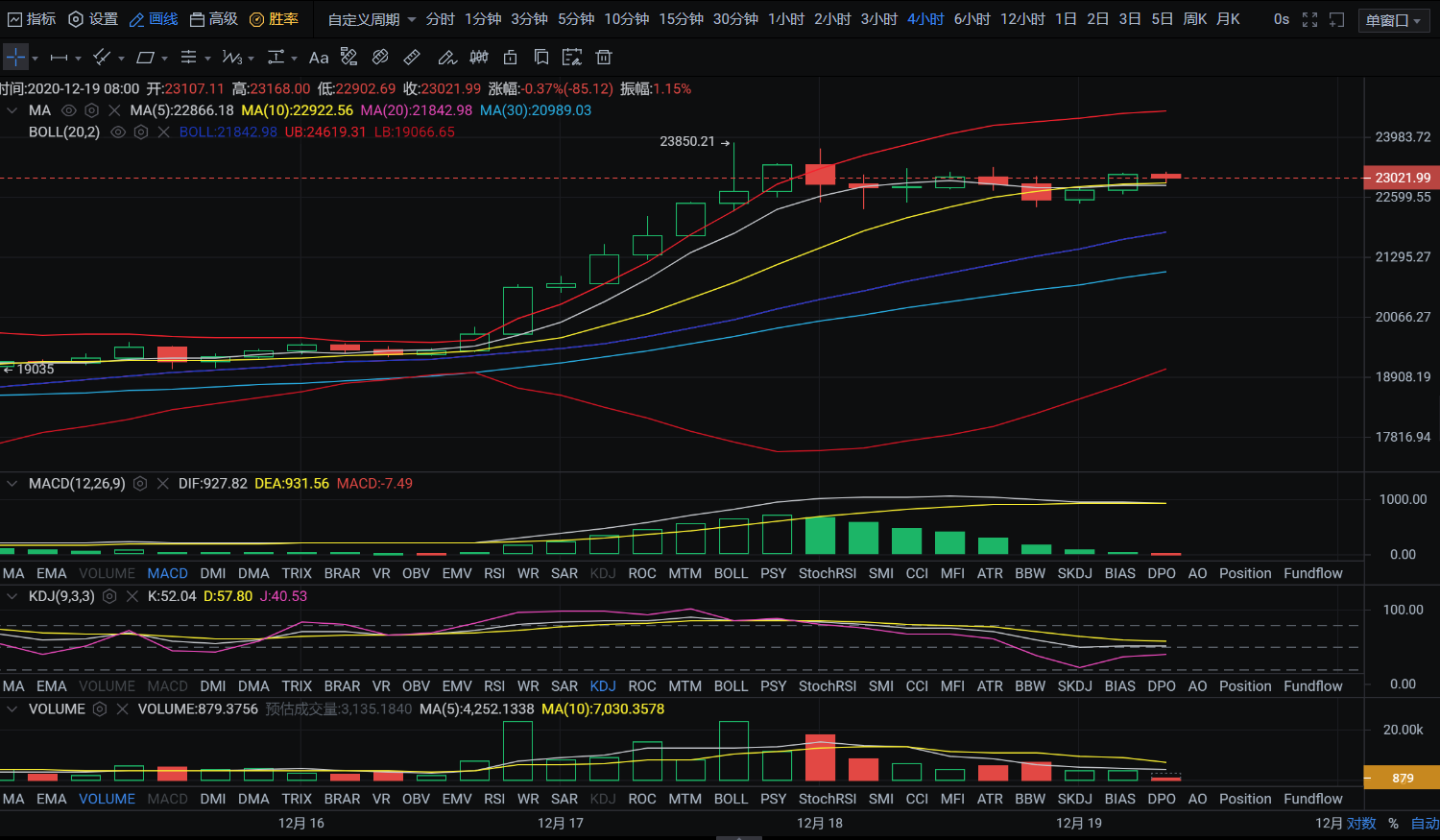Viewport: 1440px width, 840px height.
Task: Toggle MA indicator visibility eye icon
Action: (x=68, y=110)
